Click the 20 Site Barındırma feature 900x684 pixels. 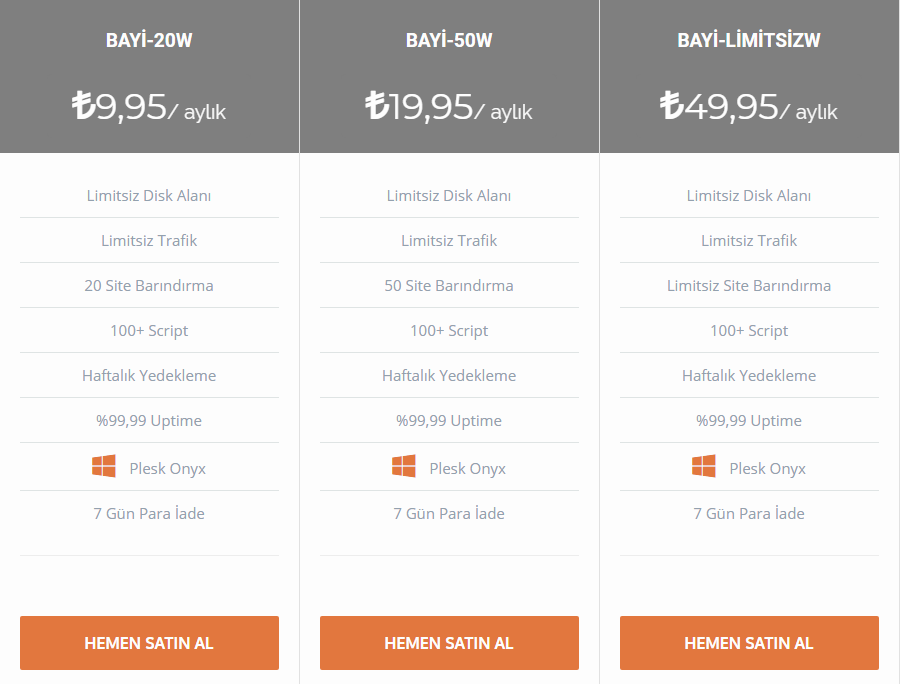click(x=149, y=285)
